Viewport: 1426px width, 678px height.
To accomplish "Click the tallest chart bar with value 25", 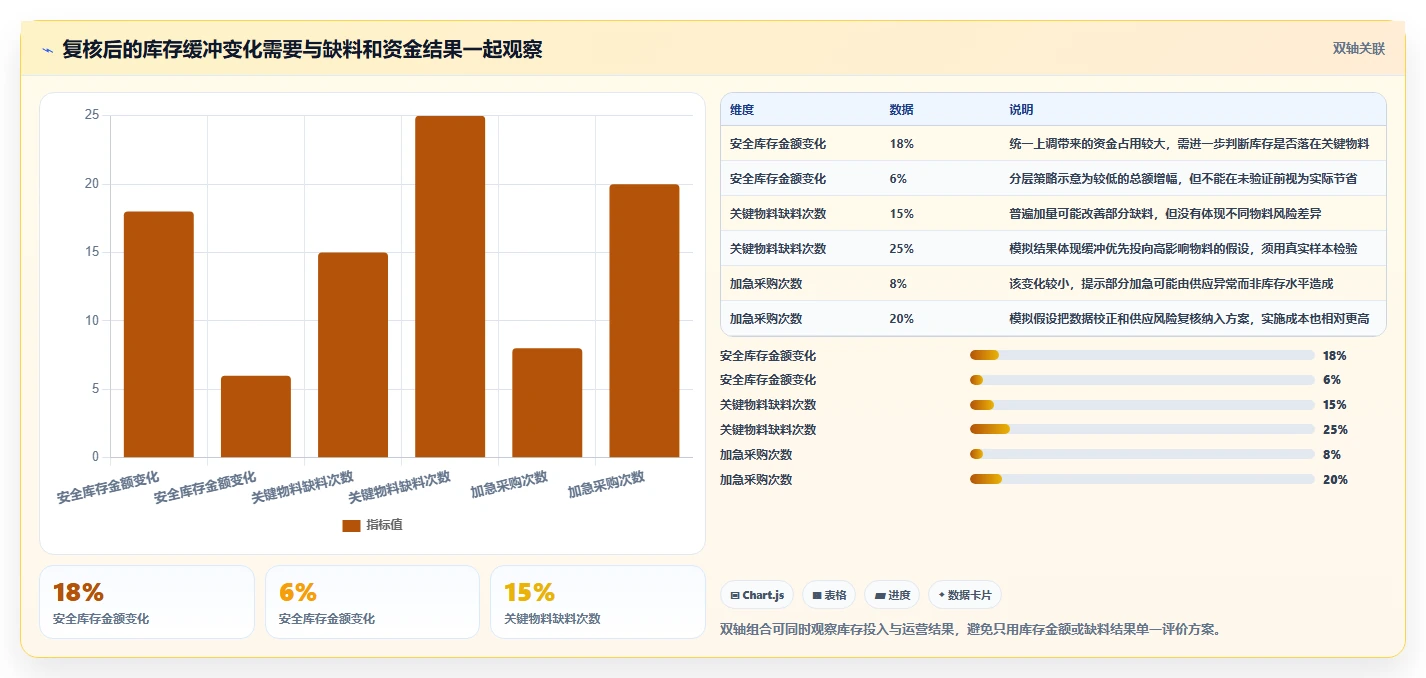I will 450,287.
